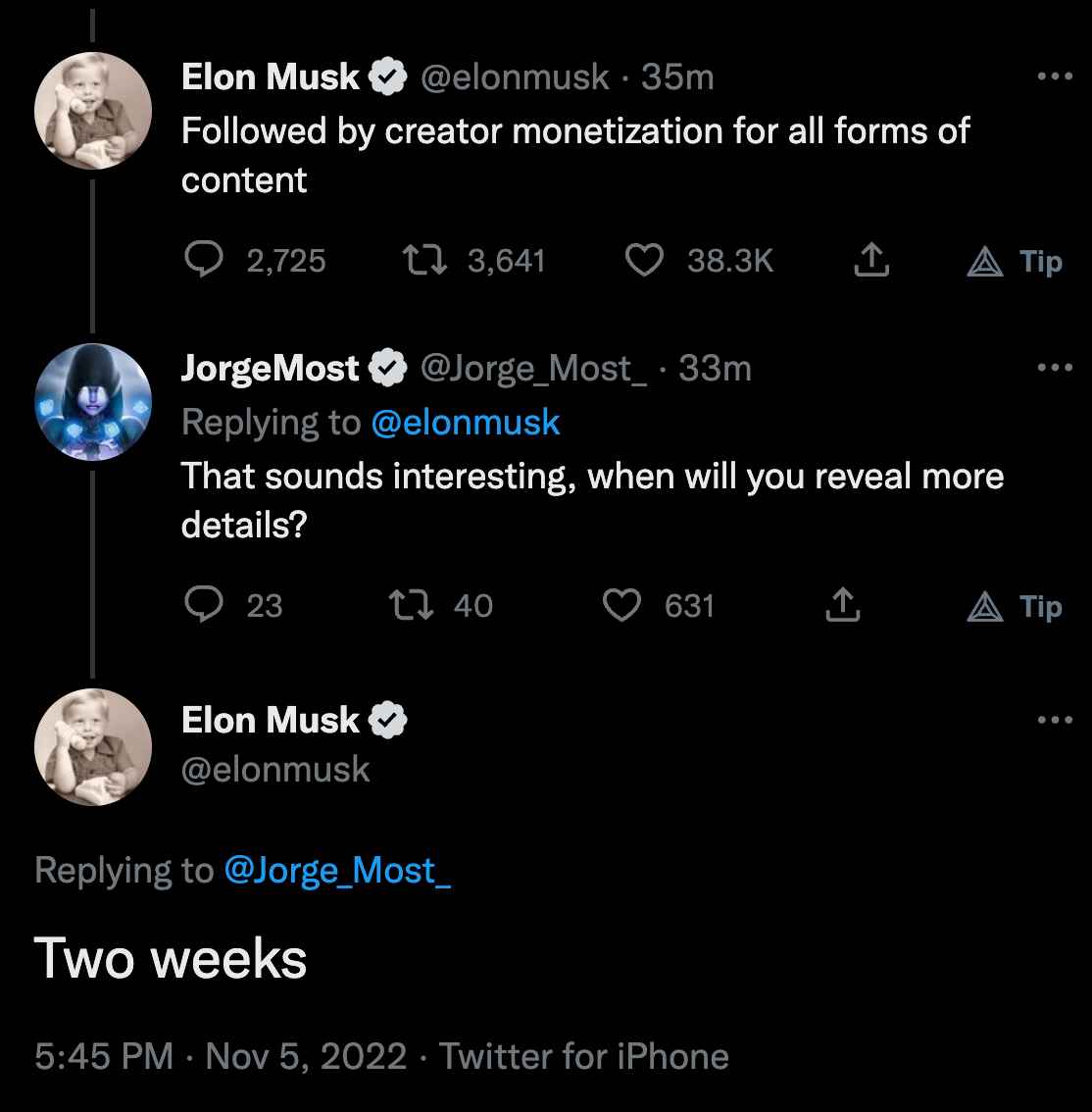
Task: Like JorgeMost's tweet with 631 likes
Action: (621, 606)
